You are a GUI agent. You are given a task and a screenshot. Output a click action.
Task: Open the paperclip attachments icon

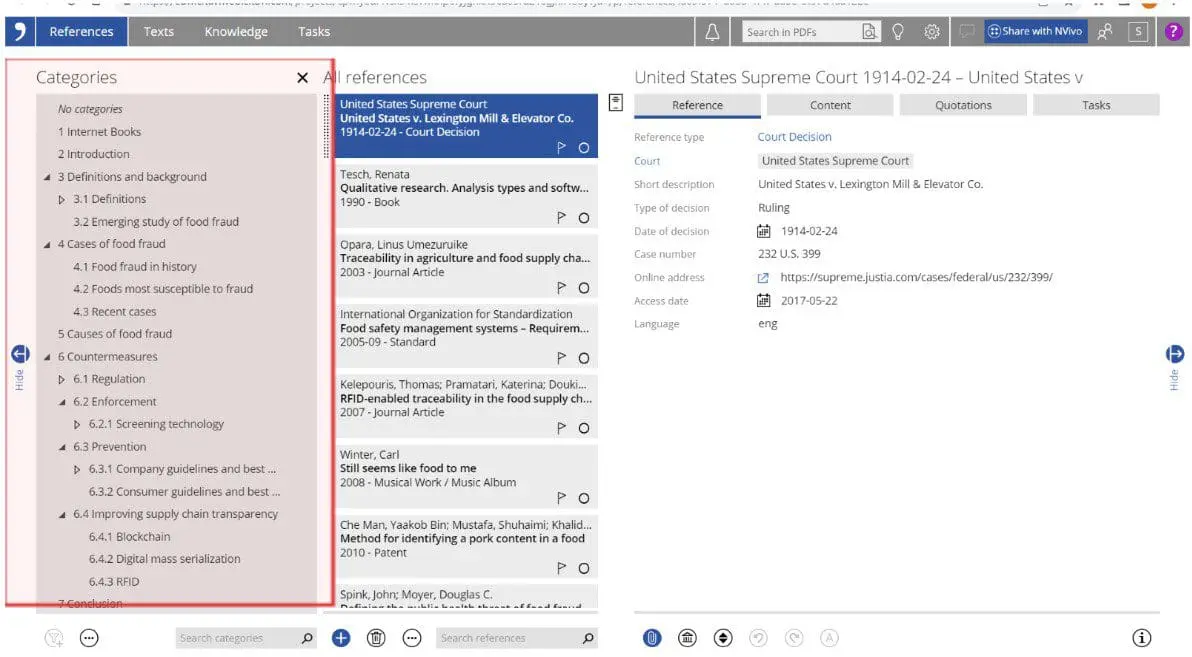[651, 637]
